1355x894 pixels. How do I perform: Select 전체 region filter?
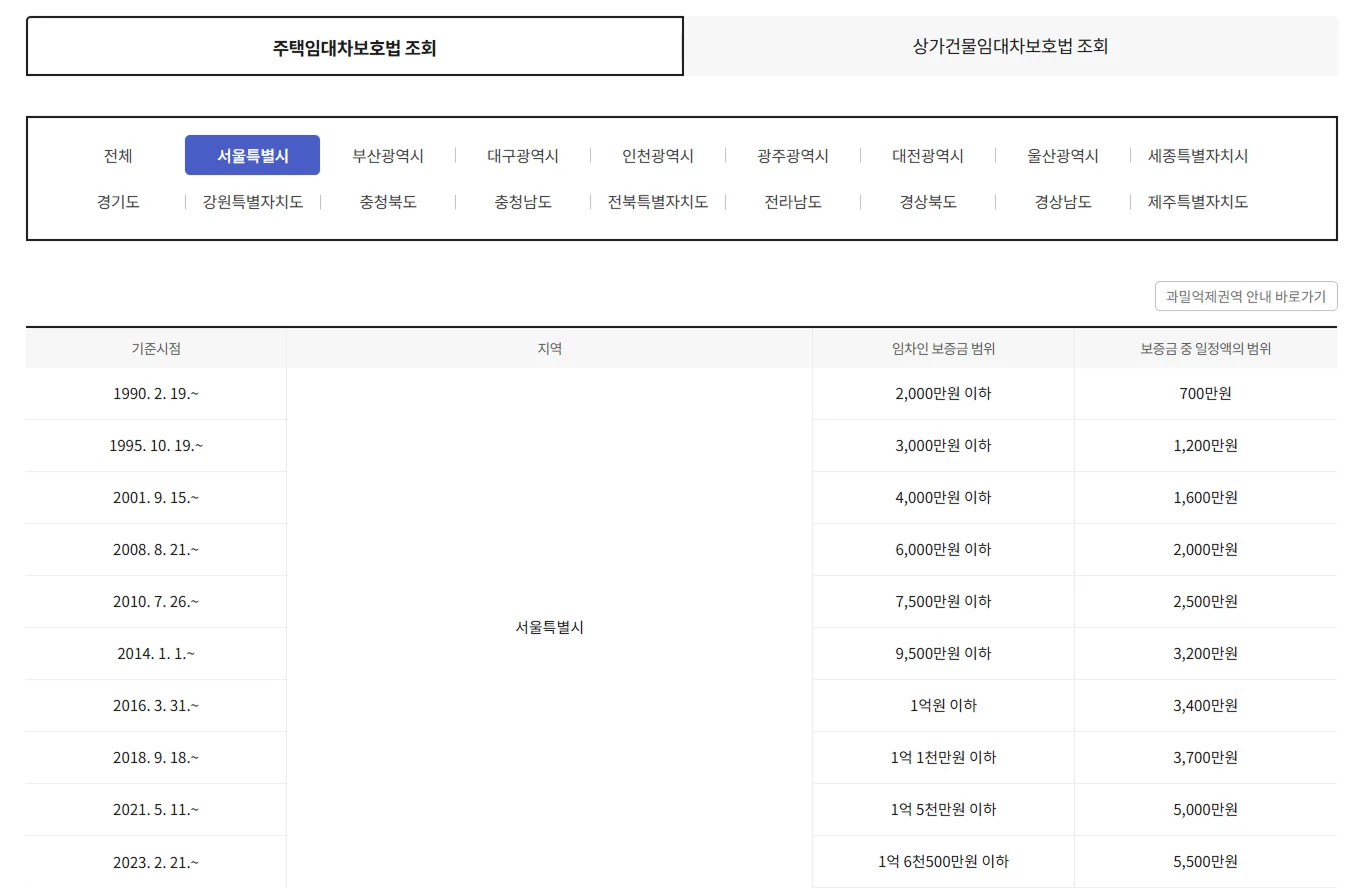click(118, 156)
